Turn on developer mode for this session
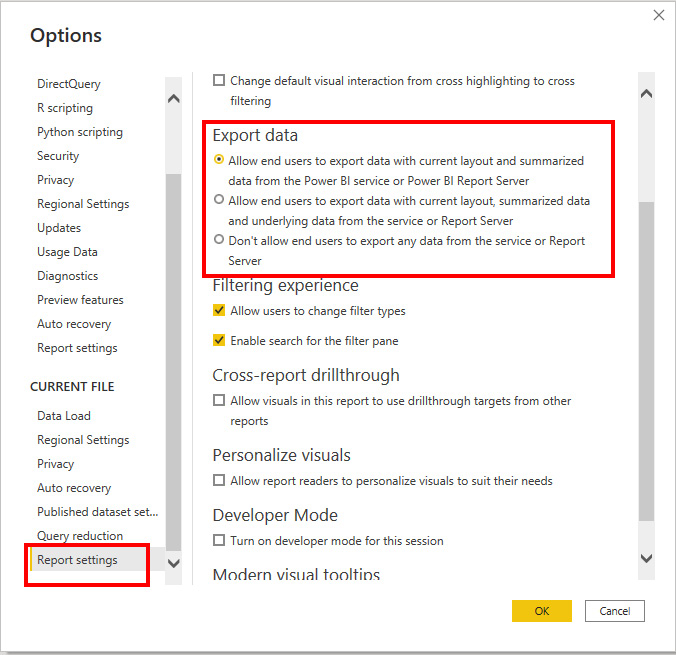Image resolution: width=676 pixels, height=655 pixels. tap(219, 541)
